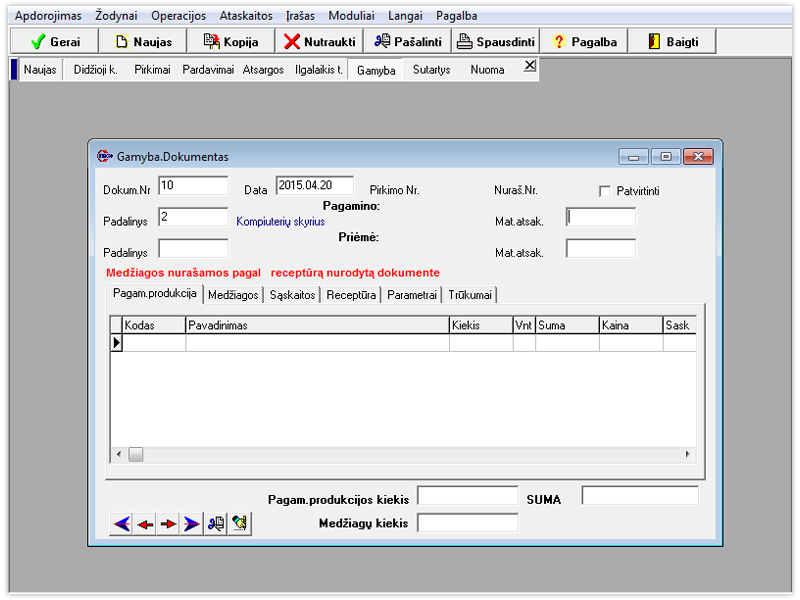Tick the Patvirtinti checkbox
The image size is (800, 600).
(605, 191)
